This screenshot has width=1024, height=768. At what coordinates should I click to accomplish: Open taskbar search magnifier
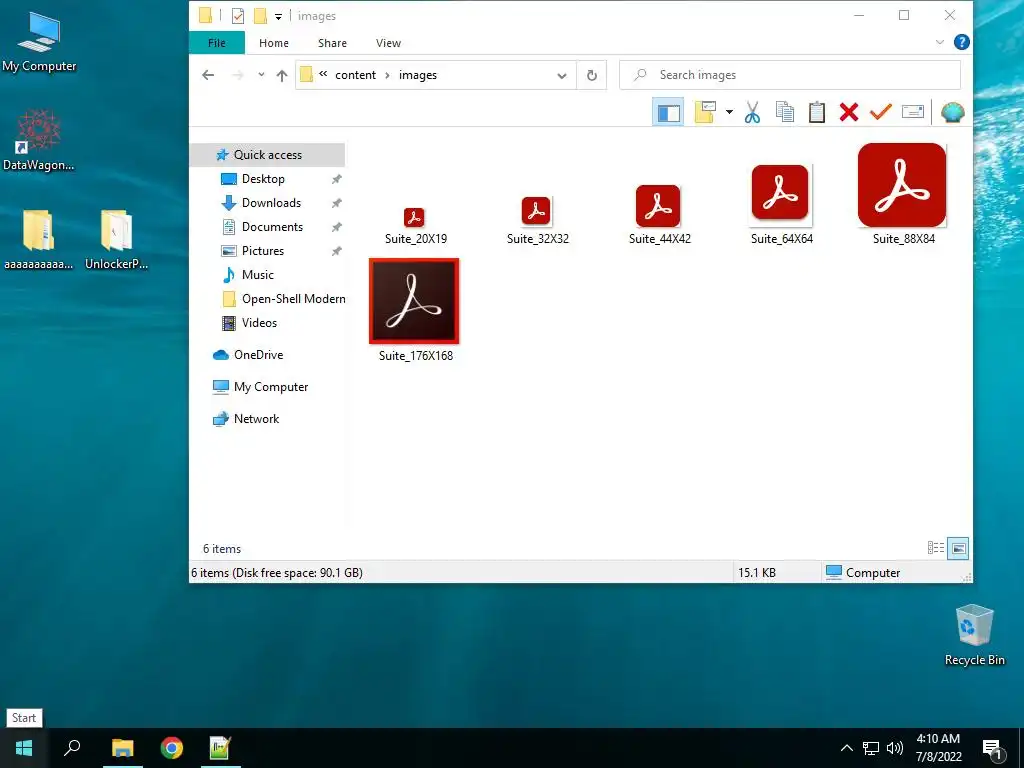(72, 748)
